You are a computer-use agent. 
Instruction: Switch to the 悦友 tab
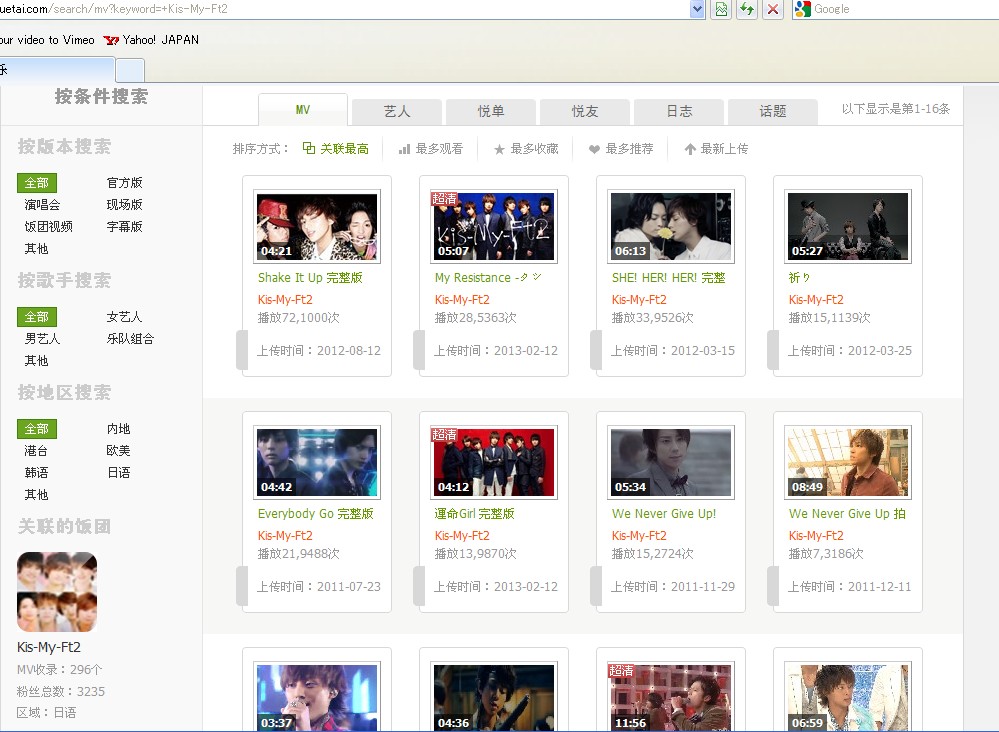coord(584,111)
